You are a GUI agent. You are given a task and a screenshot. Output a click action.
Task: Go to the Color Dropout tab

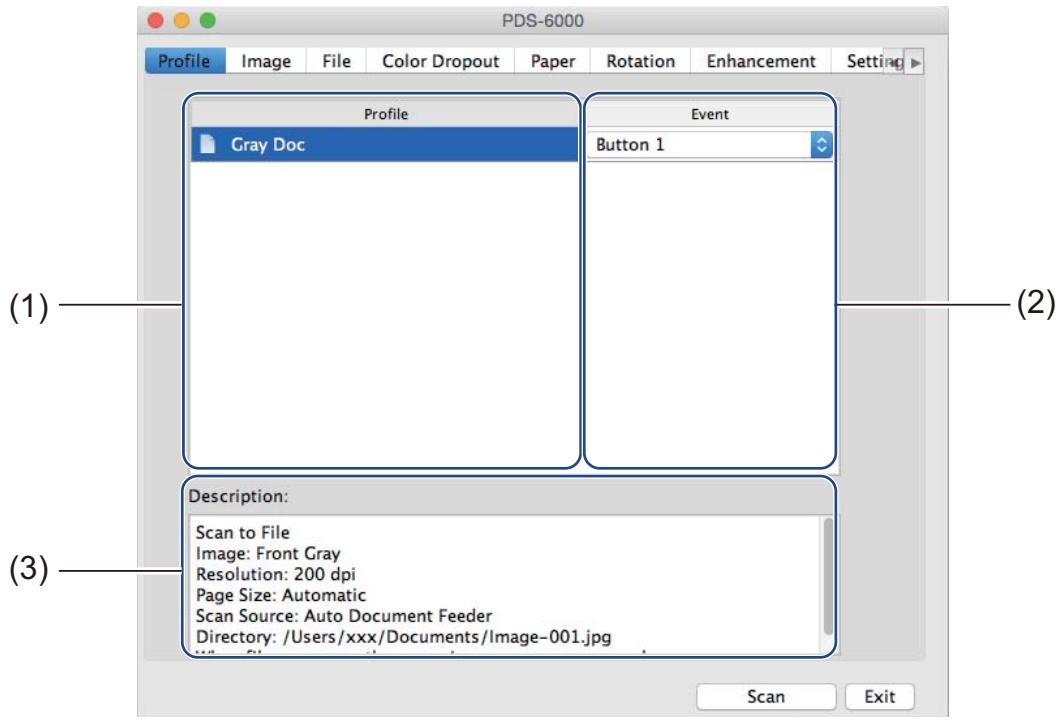pyautogui.click(x=440, y=61)
